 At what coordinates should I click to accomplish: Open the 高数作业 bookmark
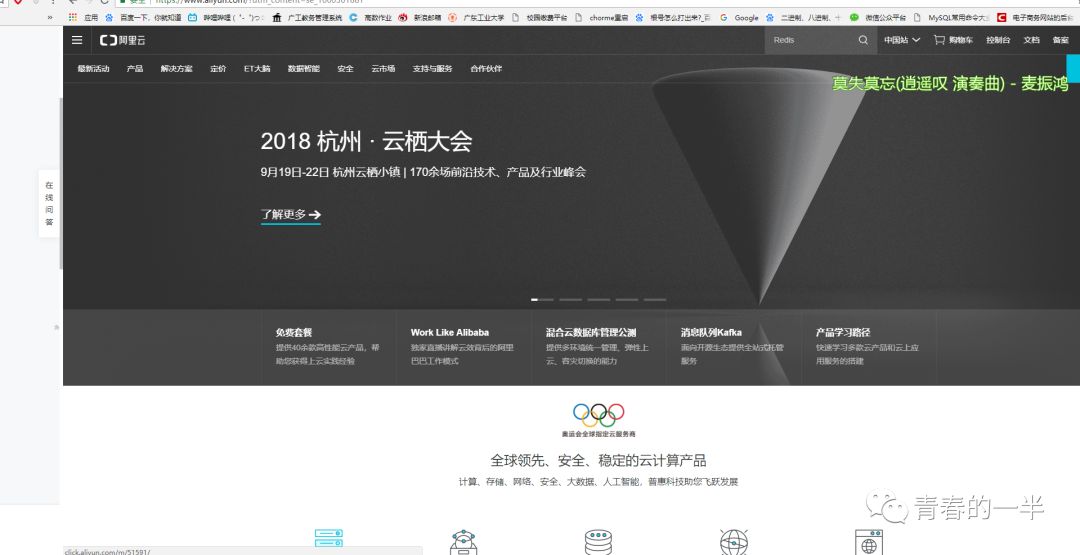(x=371, y=17)
